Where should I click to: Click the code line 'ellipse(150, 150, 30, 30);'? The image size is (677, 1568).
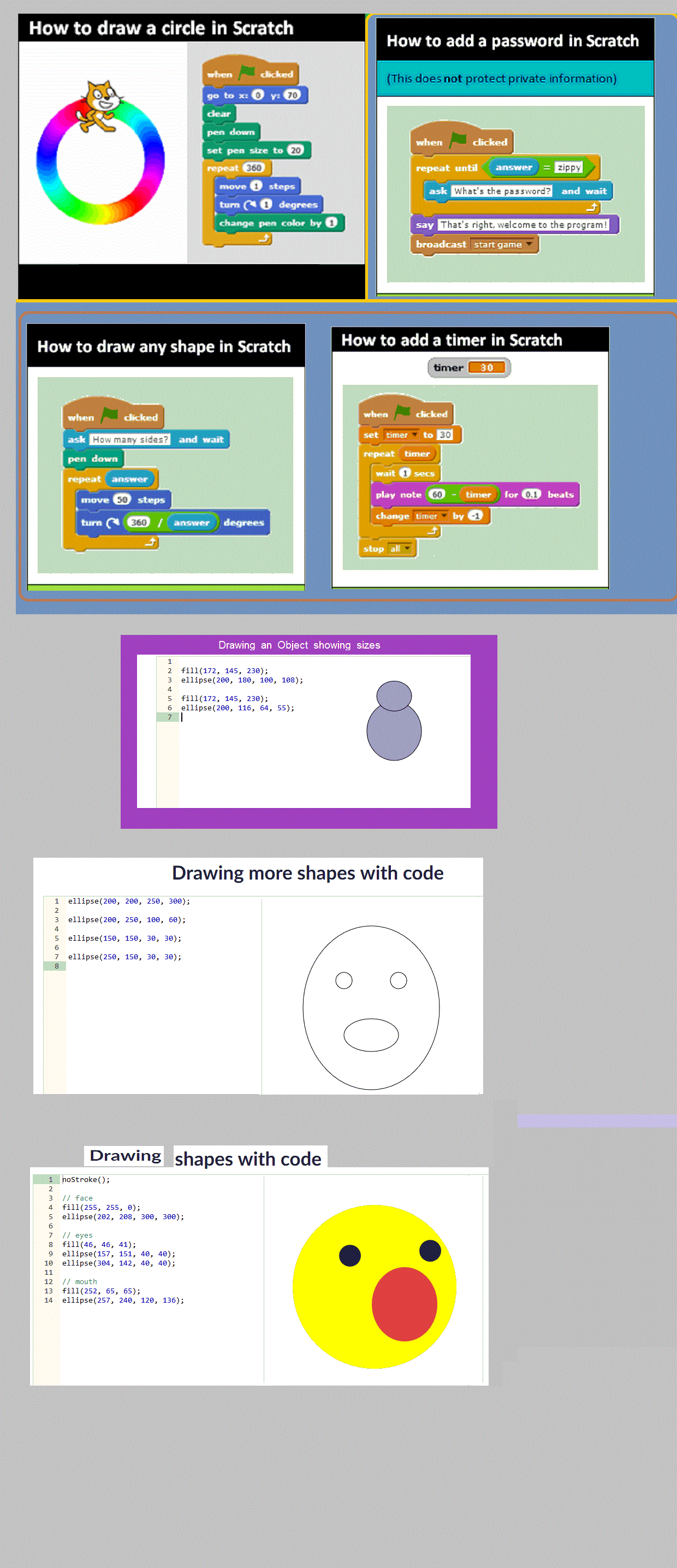125,938
